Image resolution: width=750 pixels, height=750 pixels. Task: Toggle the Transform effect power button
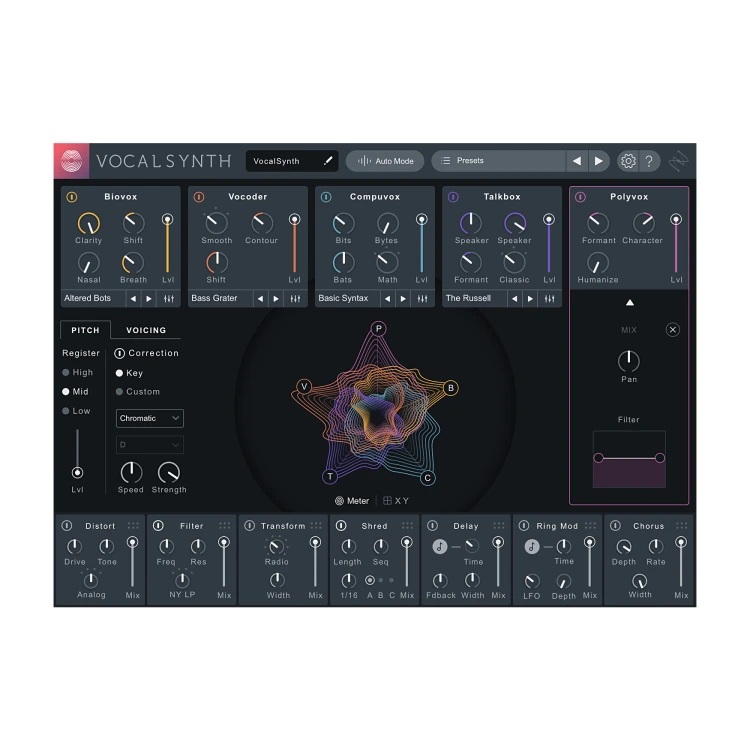click(x=250, y=525)
